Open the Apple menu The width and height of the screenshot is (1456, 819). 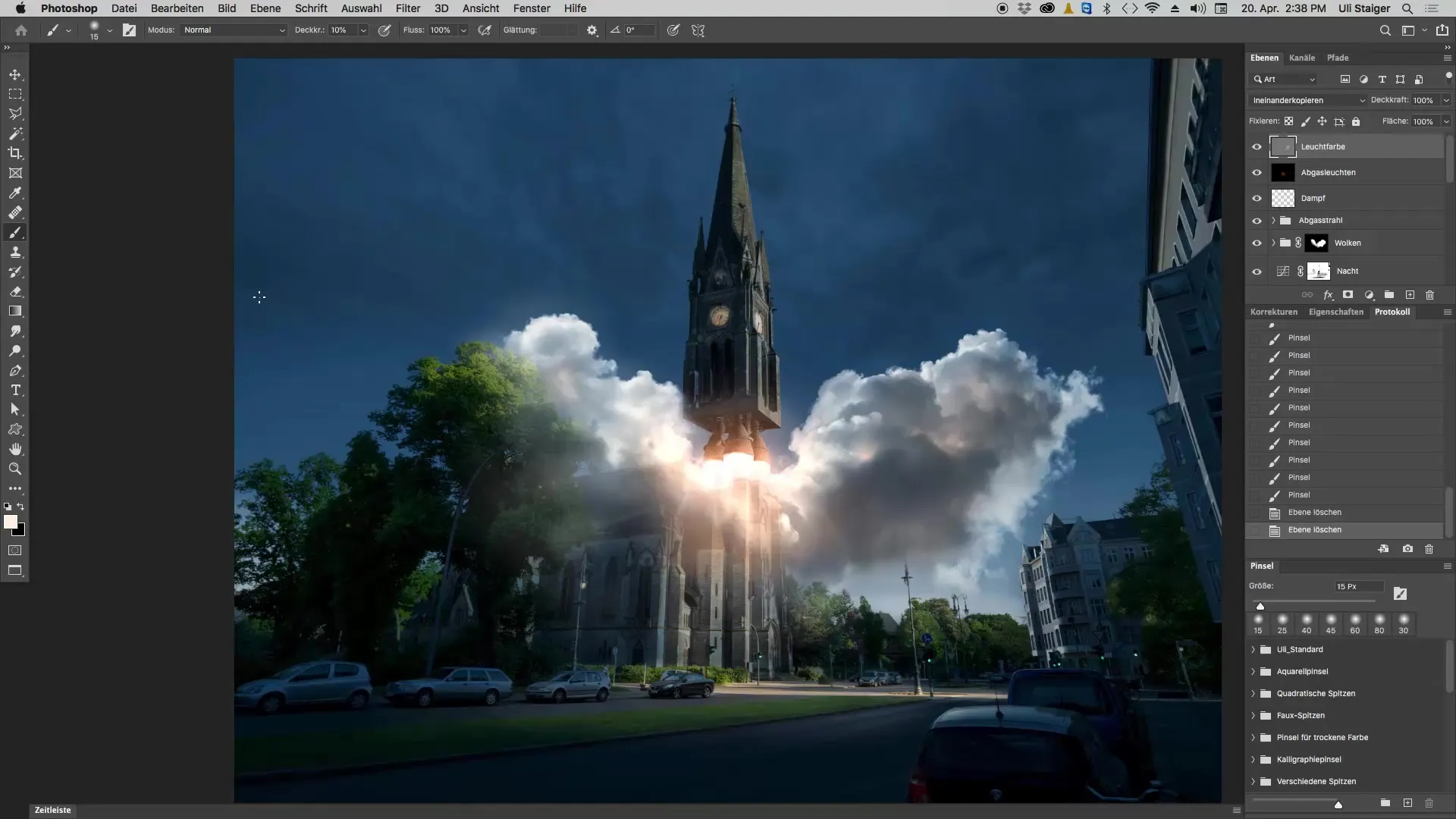click(20, 8)
